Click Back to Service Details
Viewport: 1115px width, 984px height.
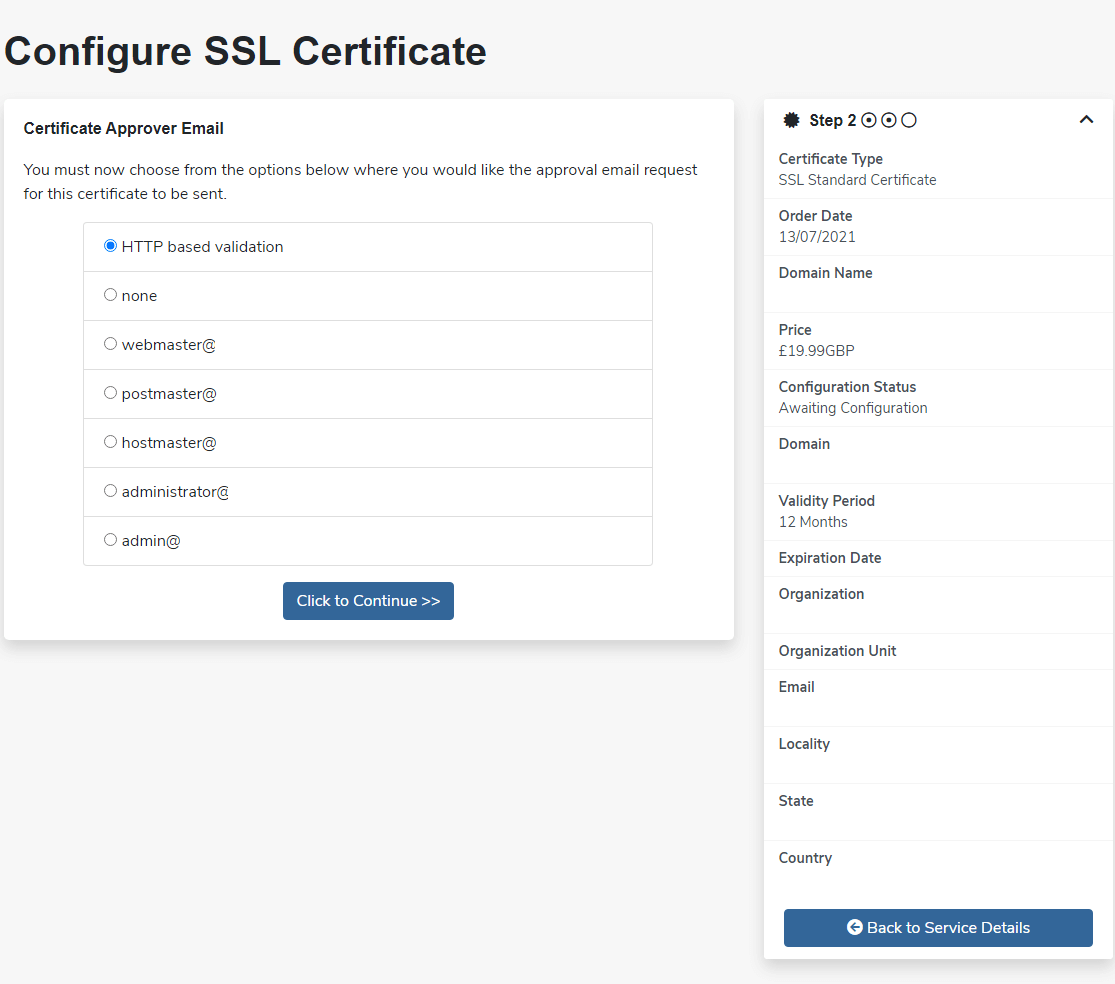[x=937, y=927]
